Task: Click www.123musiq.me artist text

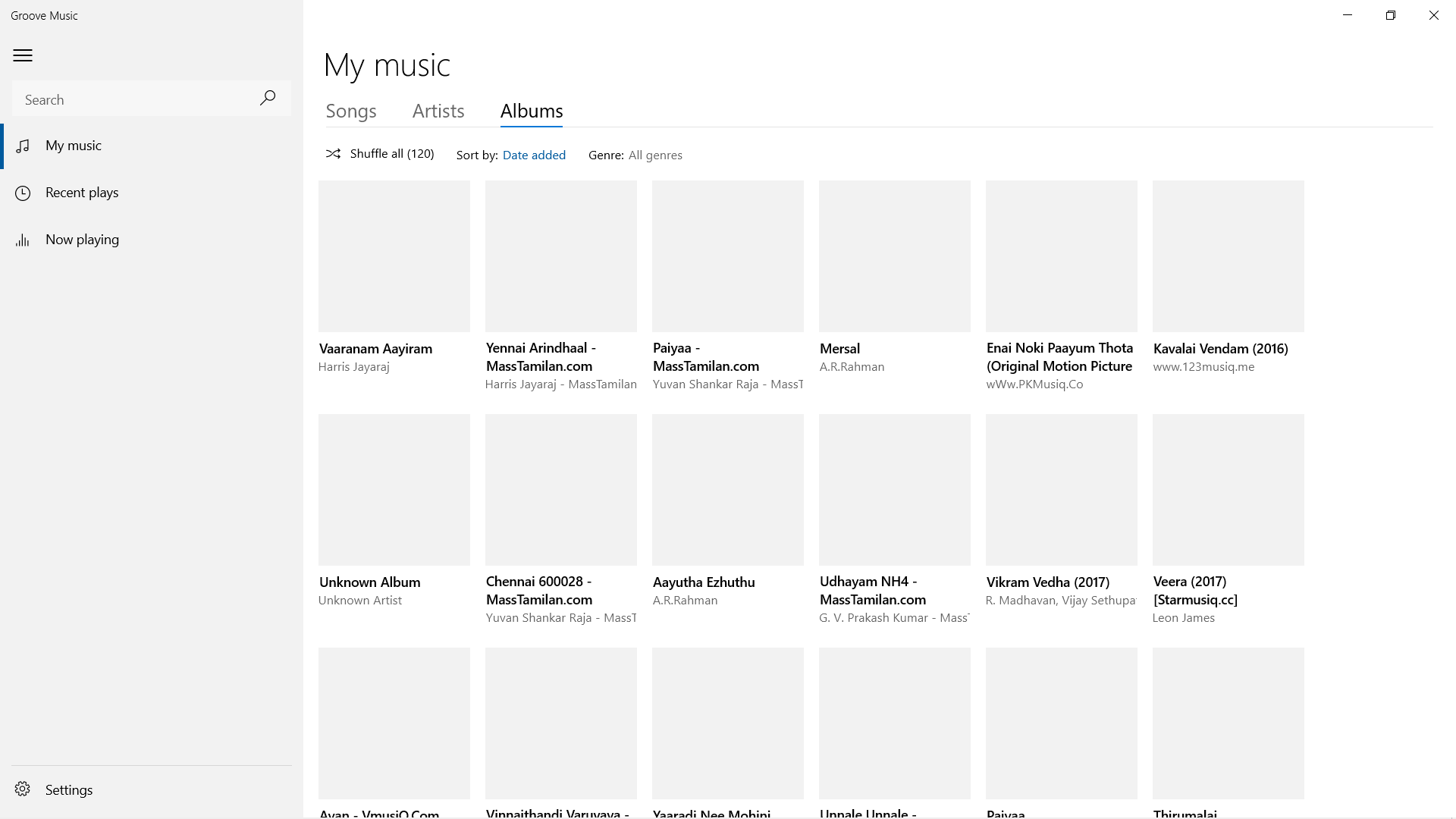Action: pyautogui.click(x=1203, y=367)
